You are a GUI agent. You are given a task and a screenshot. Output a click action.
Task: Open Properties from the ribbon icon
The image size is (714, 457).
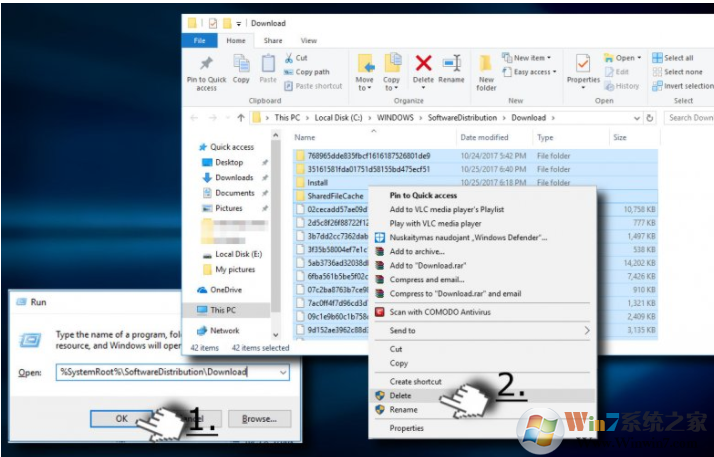tap(583, 65)
